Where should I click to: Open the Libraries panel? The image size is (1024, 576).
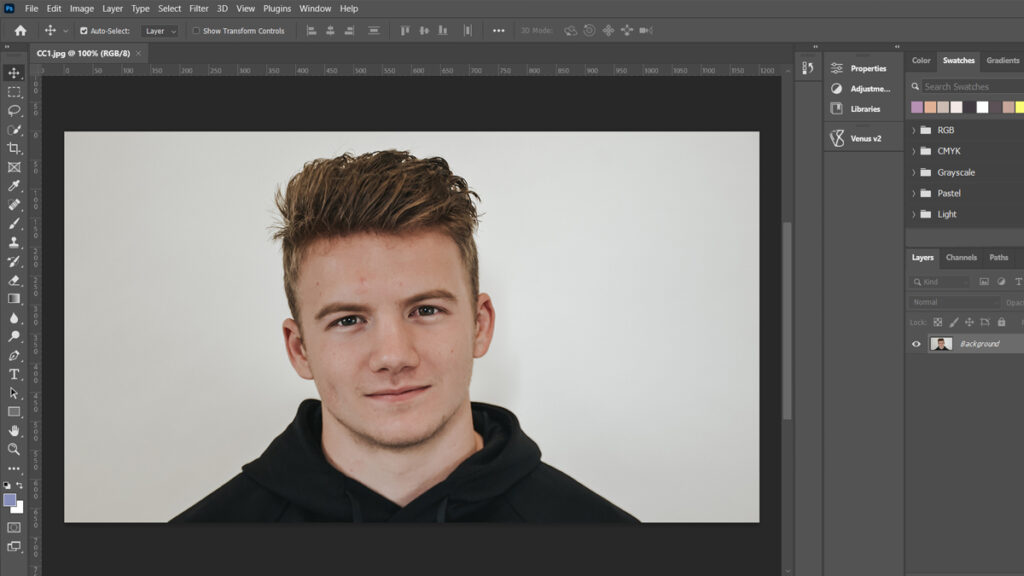tap(860, 108)
